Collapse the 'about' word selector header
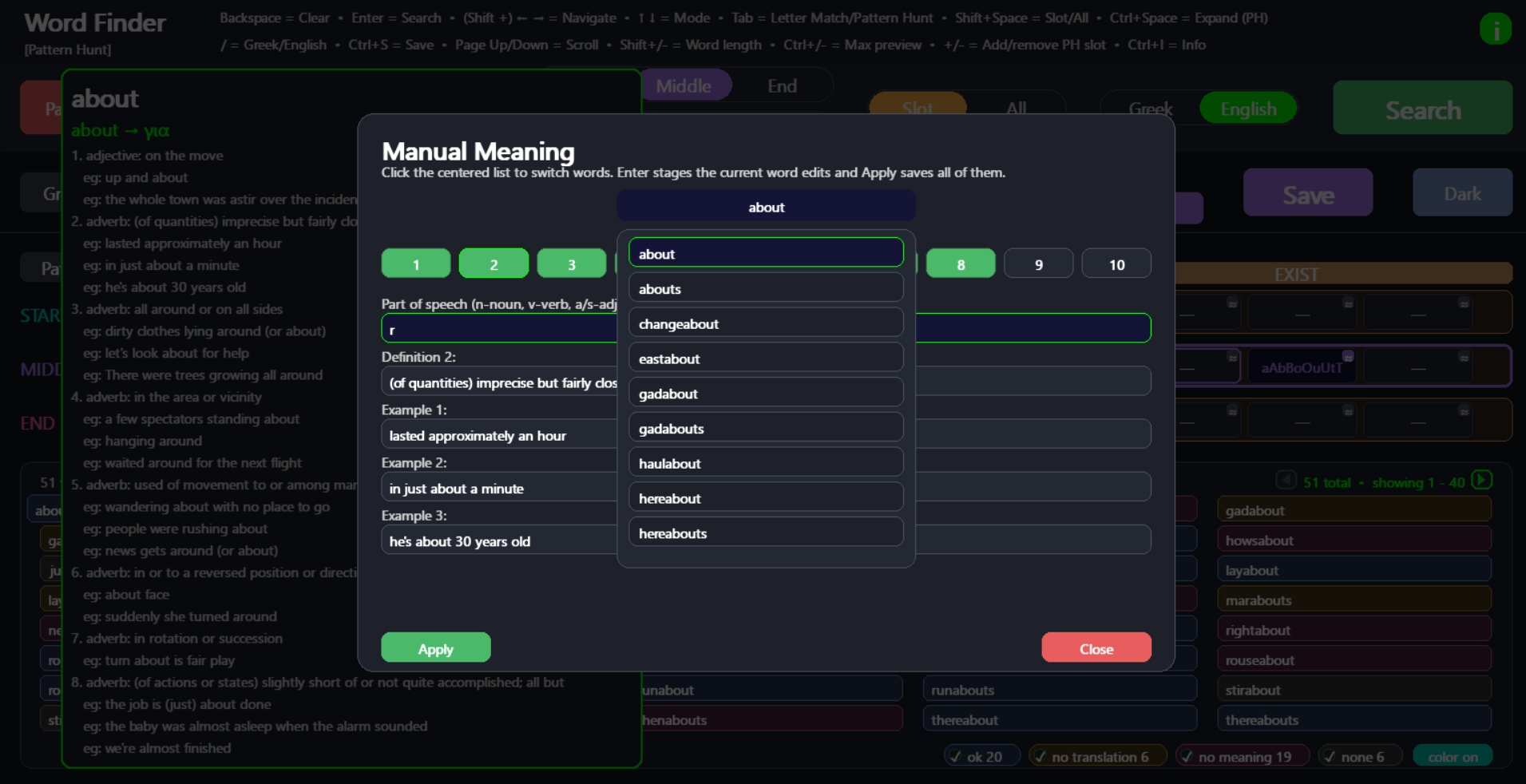 click(766, 207)
